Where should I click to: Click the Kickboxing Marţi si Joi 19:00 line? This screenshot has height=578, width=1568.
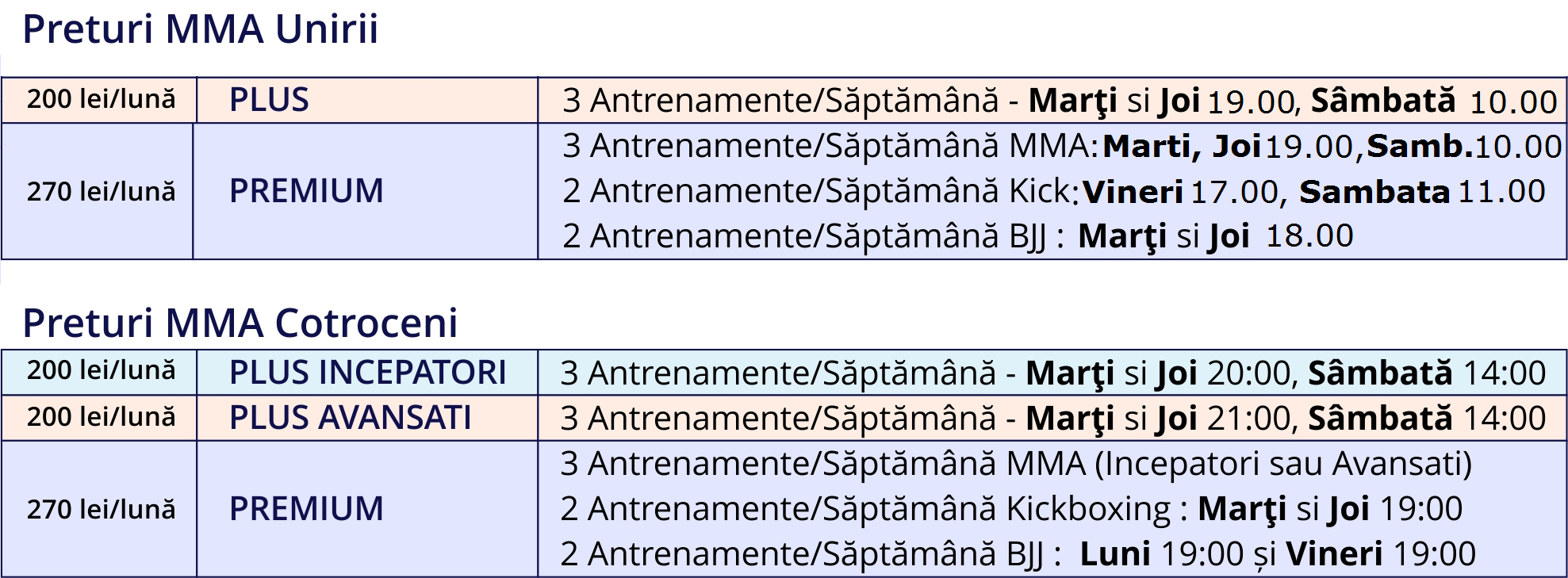[1011, 509]
